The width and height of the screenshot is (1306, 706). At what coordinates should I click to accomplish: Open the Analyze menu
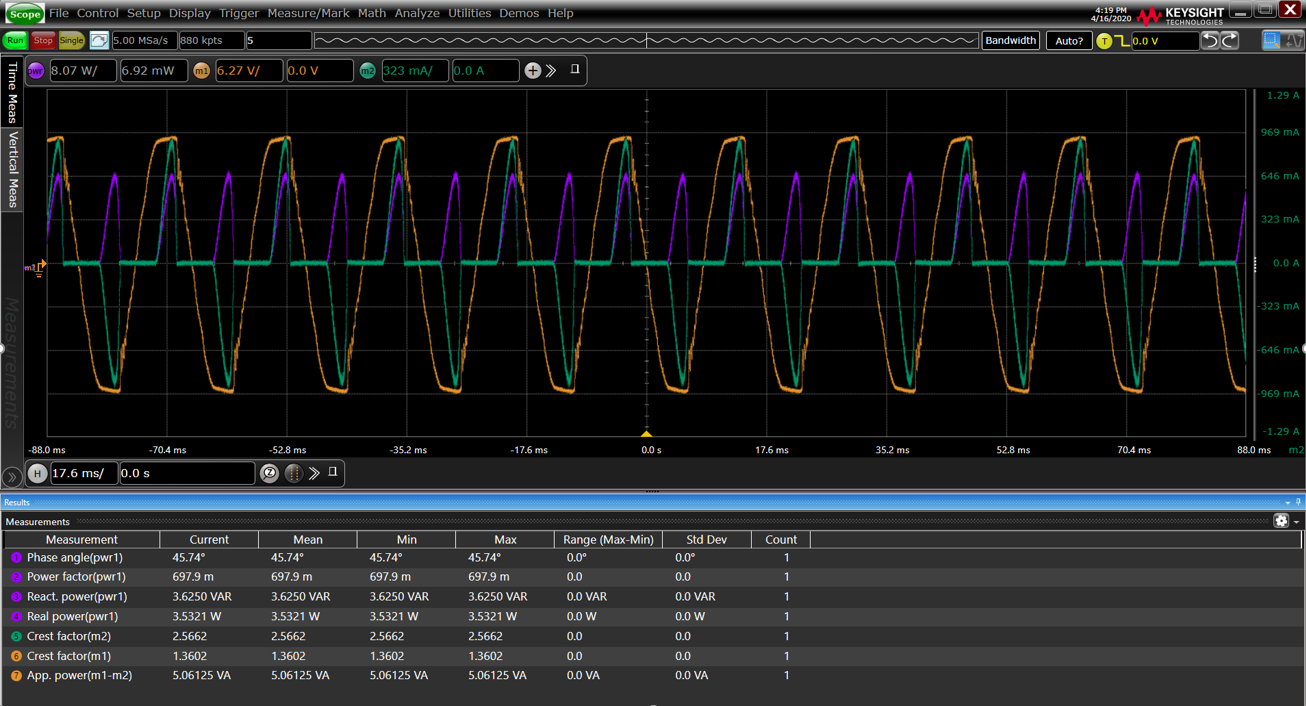pyautogui.click(x=417, y=13)
